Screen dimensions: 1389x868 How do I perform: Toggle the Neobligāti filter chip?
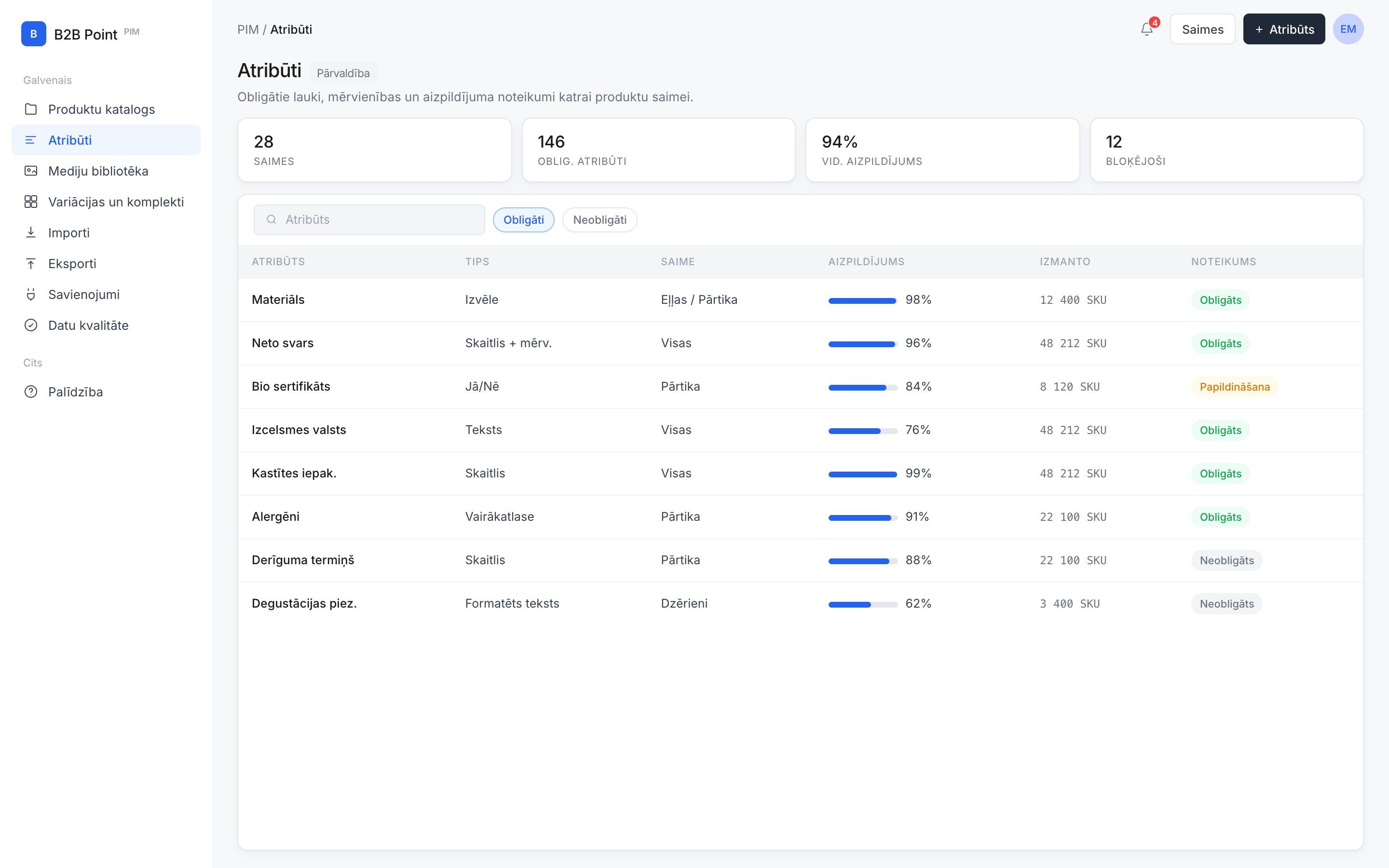tap(599, 220)
